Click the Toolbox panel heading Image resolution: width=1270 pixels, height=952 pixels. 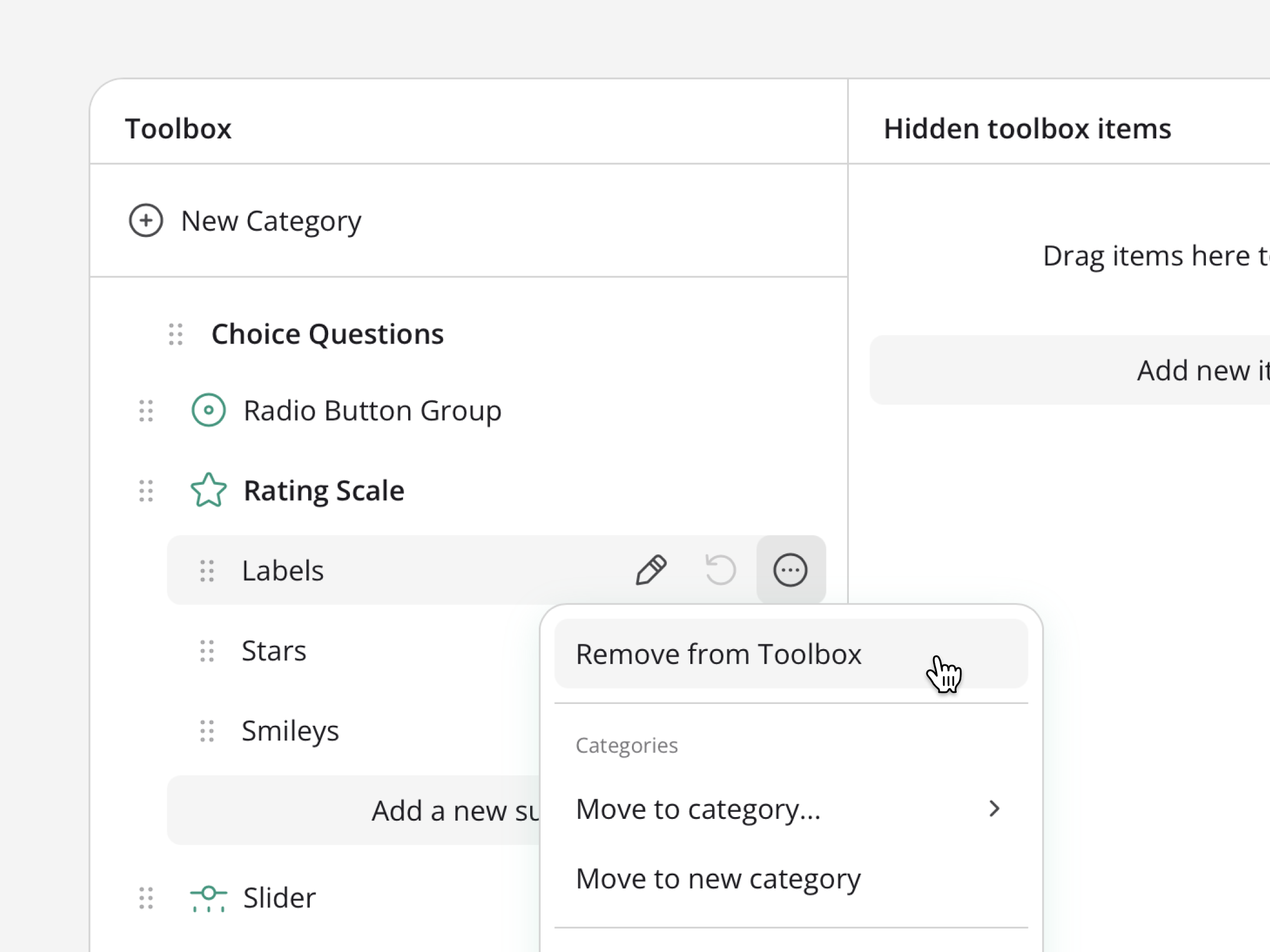(x=178, y=128)
